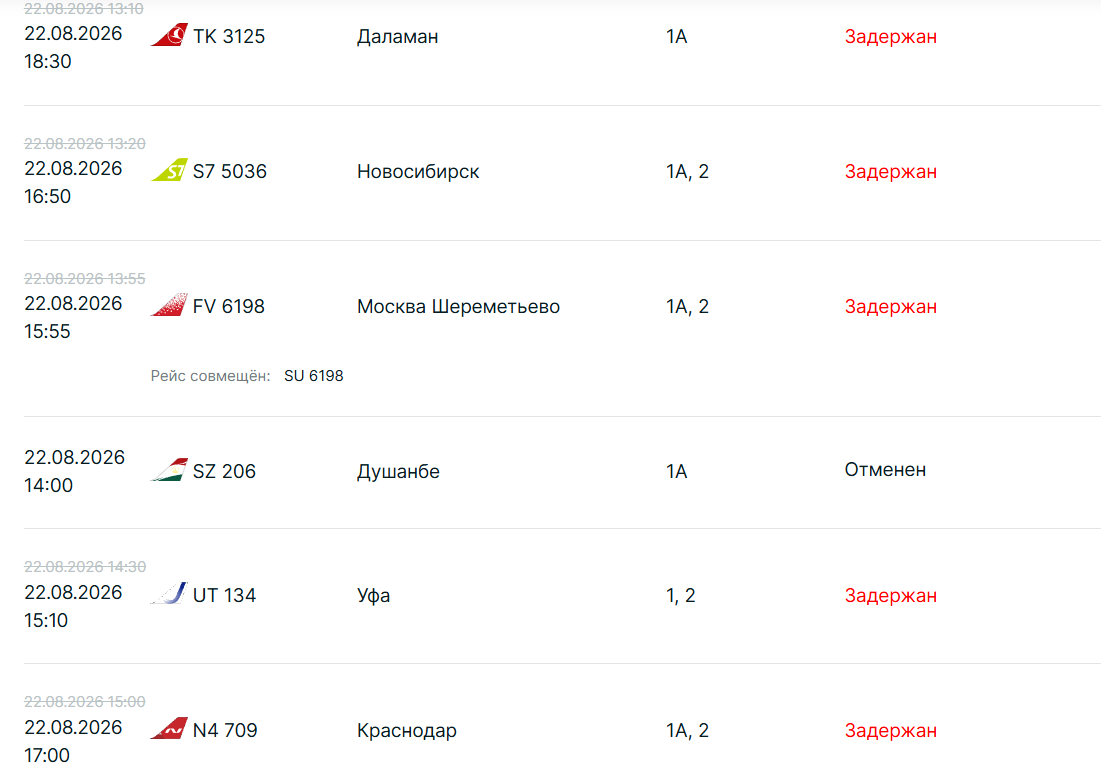Click the Somon Air SZ tail icon
Screen dimensions: 1101x768
(x=169, y=470)
